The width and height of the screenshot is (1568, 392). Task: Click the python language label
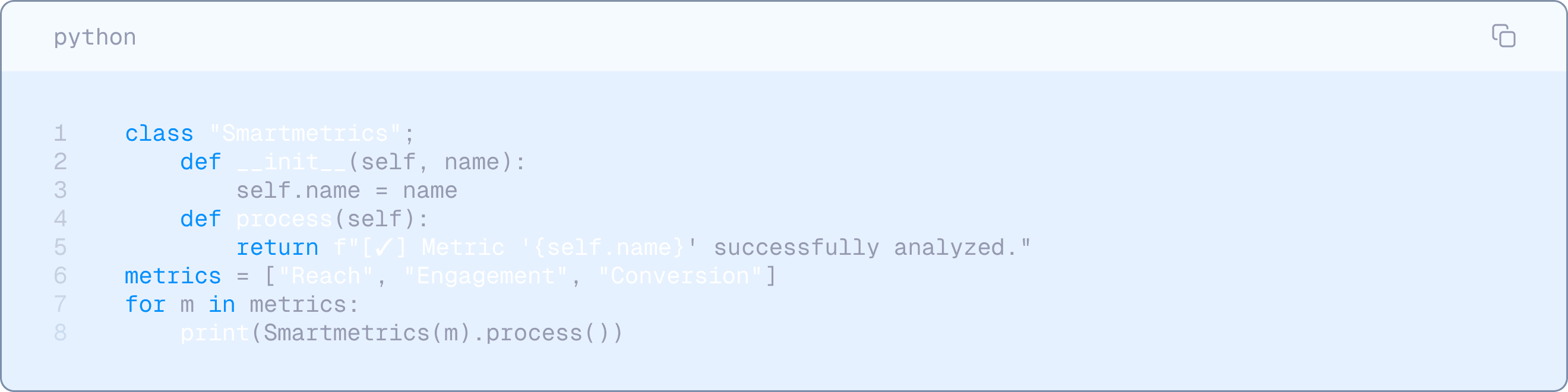tap(95, 37)
